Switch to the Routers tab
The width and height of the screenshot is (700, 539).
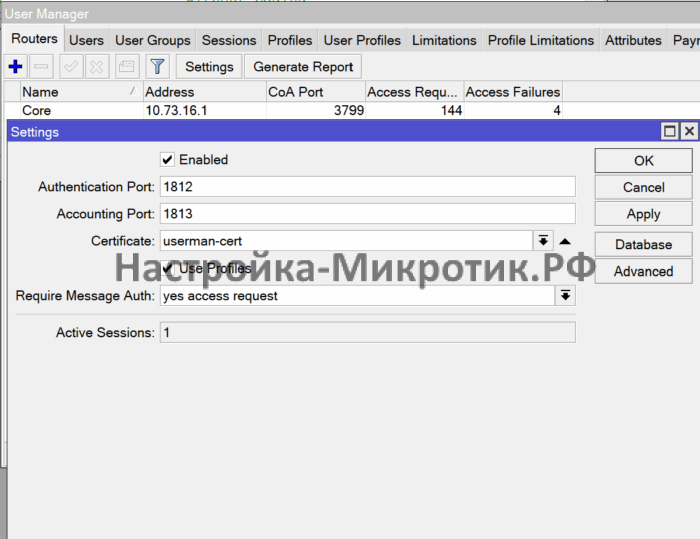pyautogui.click(x=34, y=39)
